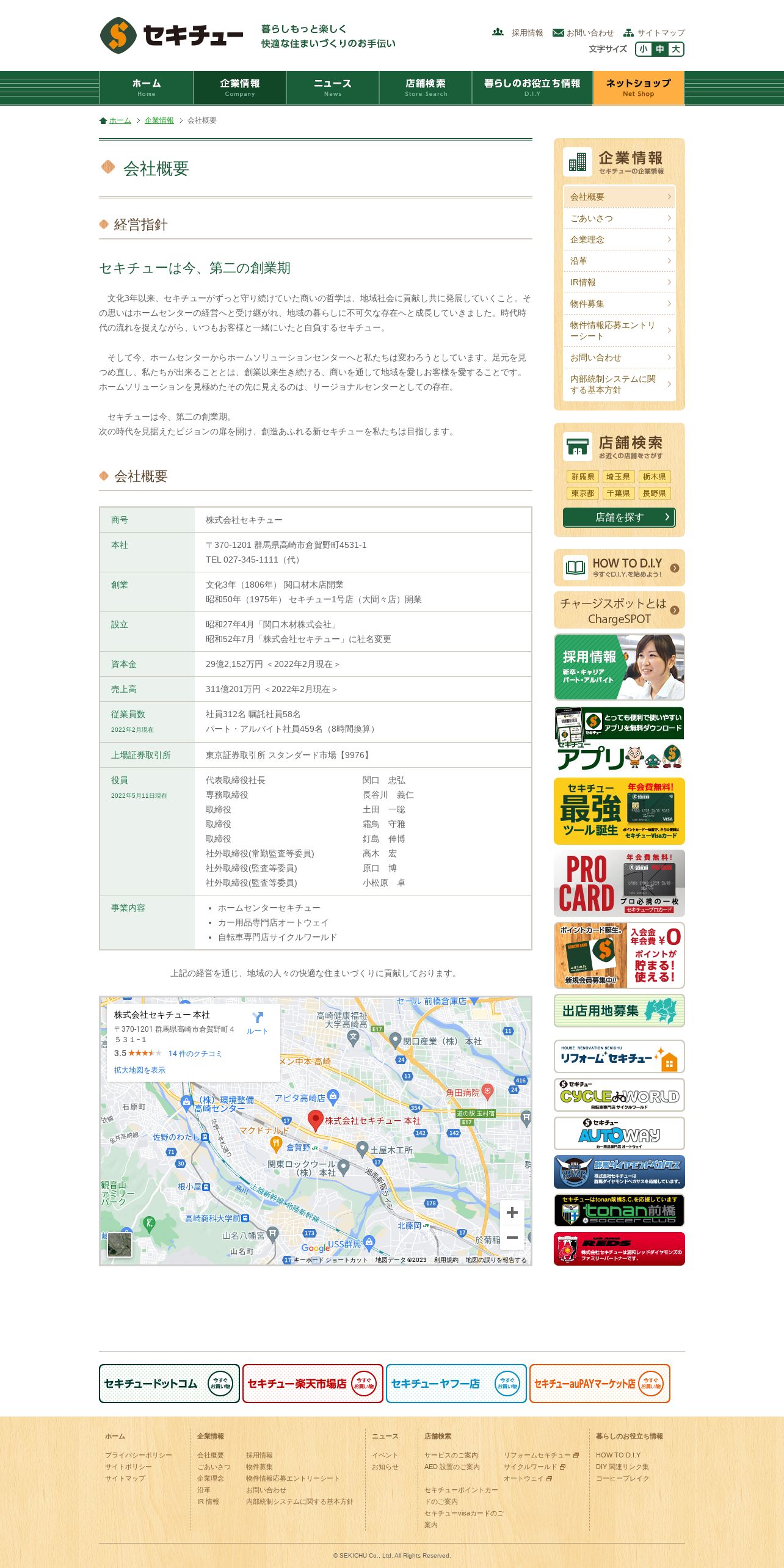Click footer コーヒーブレイク link
Screen dimensions: 784x1568
click(x=622, y=1478)
